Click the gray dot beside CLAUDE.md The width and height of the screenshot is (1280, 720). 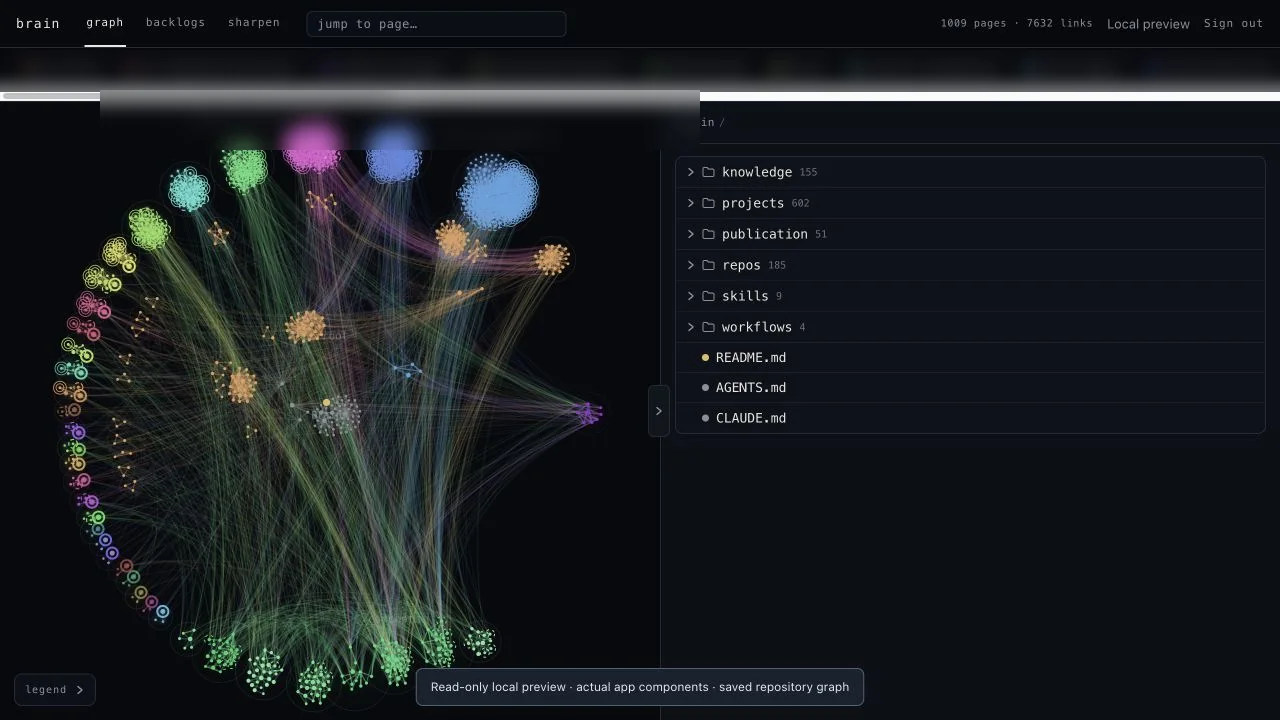705,418
